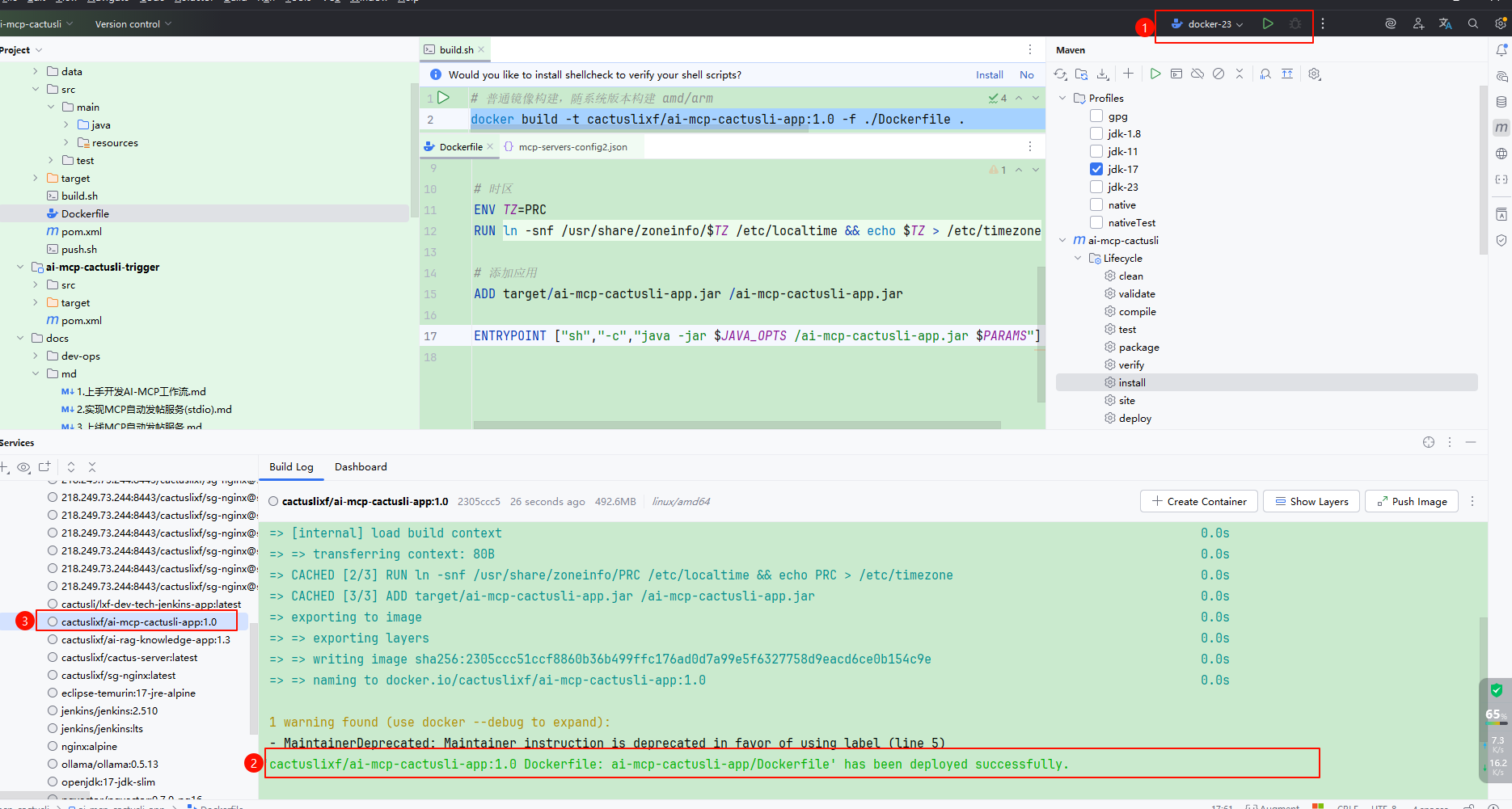The height and width of the screenshot is (809, 1512).
Task: Click Install shellcheck link
Action: [990, 74]
